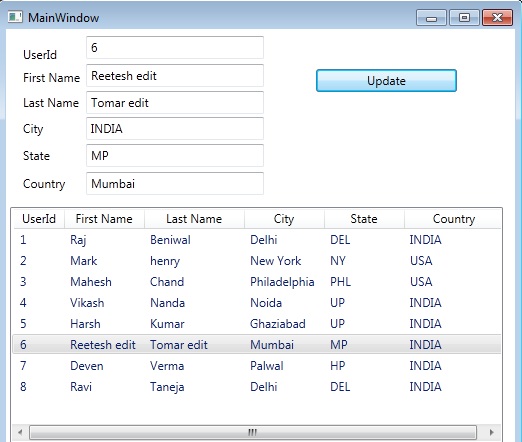Select the Mark henry row

(257, 261)
